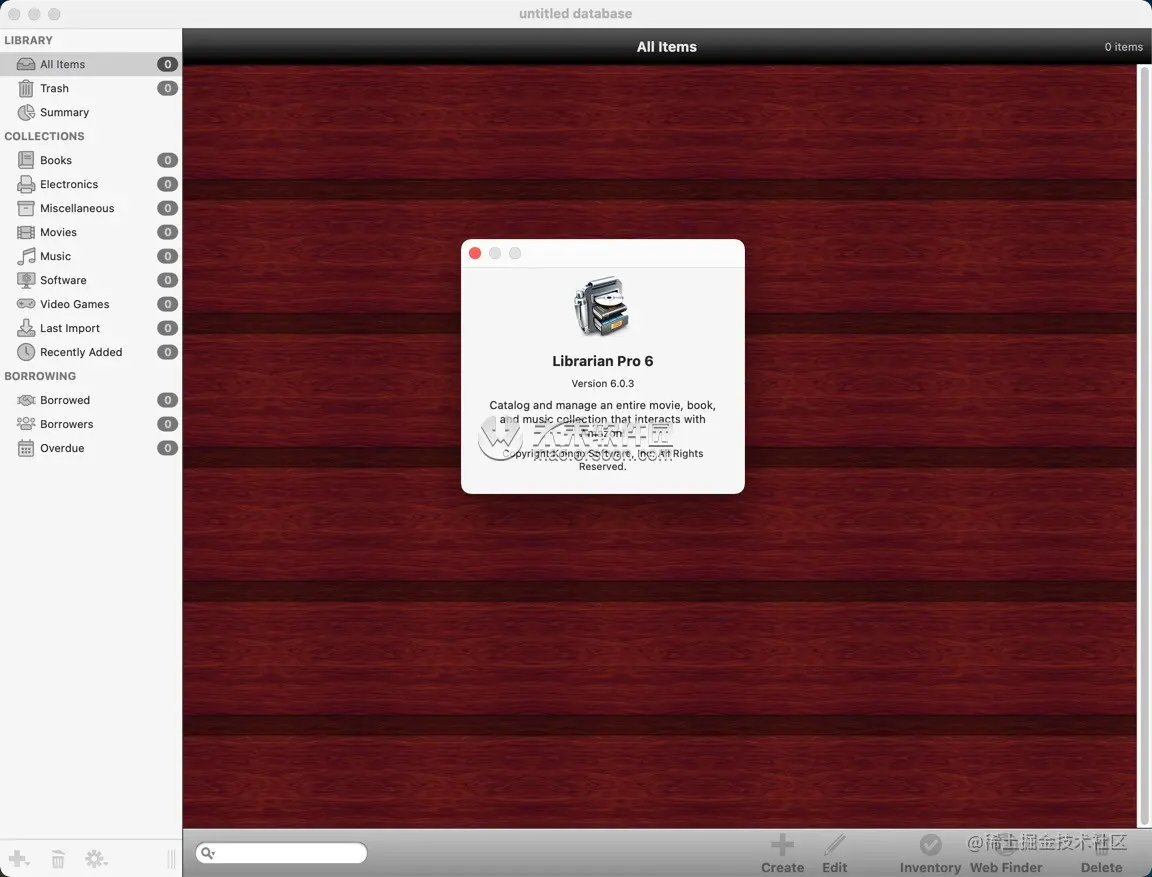Image resolution: width=1152 pixels, height=877 pixels.
Task: Open the Recently Added collection
Action: [90, 352]
